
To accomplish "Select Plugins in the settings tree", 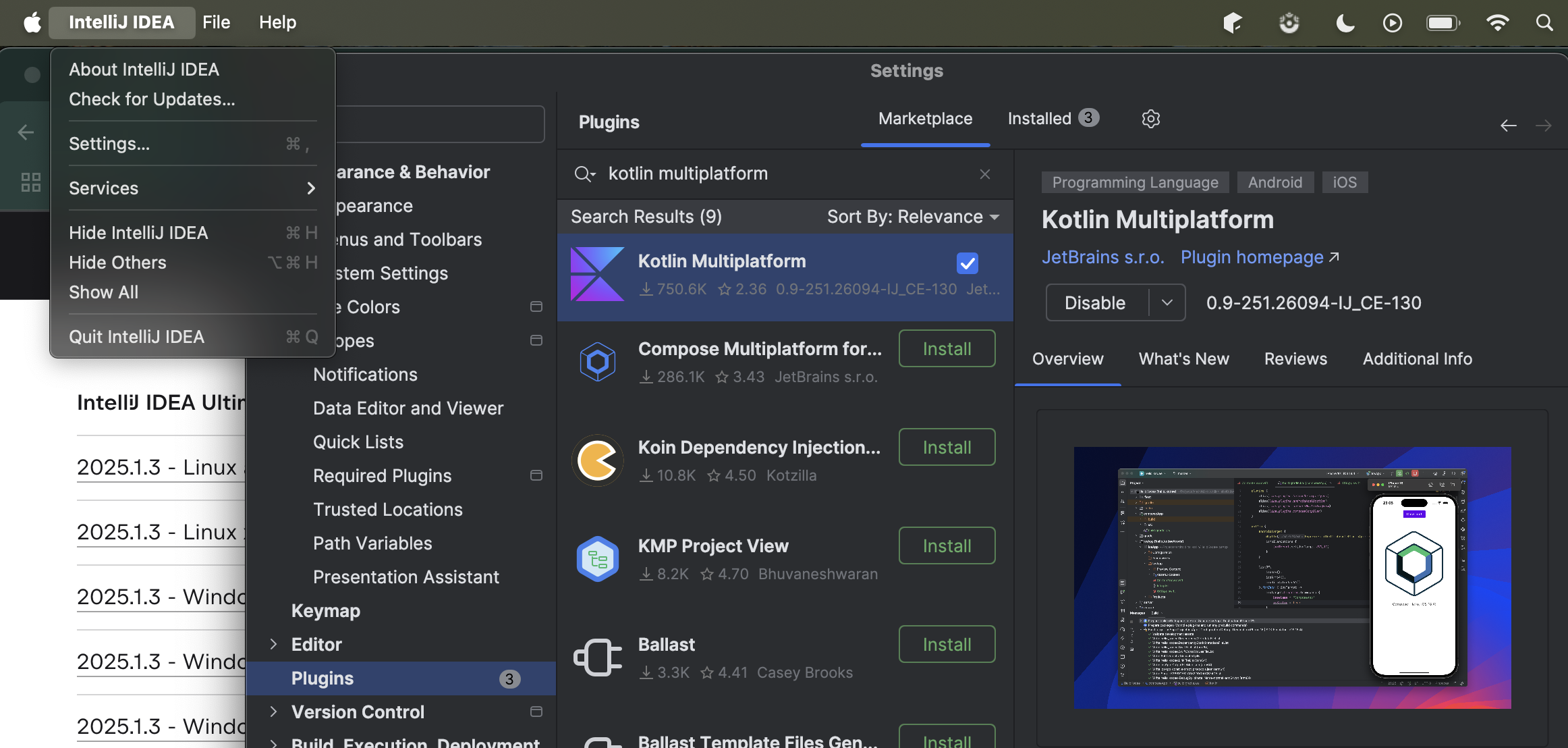I will (x=401, y=678).
